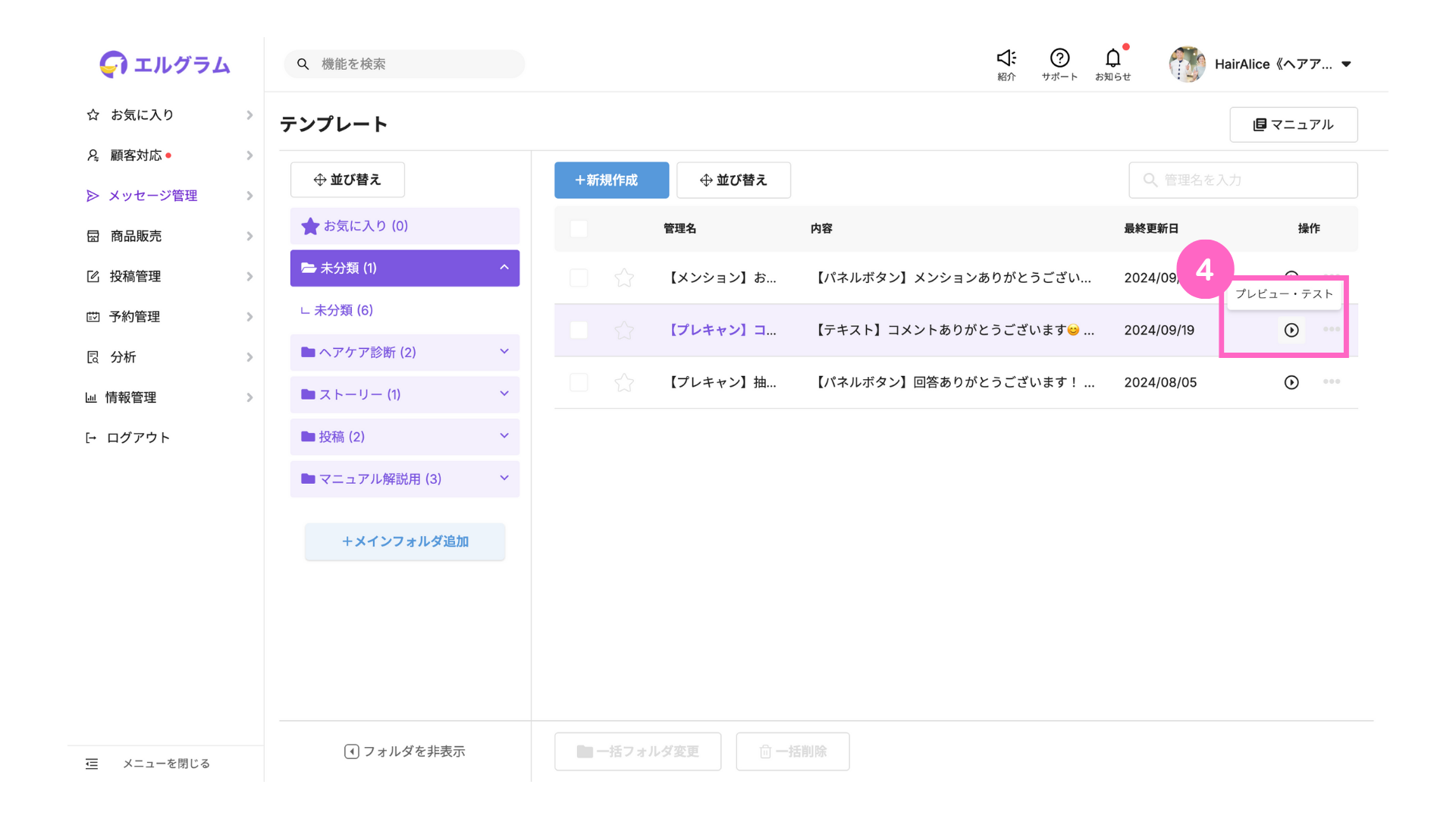Expand the 商品販売 sidebar chevron
The image size is (1456, 819).
[x=249, y=236]
